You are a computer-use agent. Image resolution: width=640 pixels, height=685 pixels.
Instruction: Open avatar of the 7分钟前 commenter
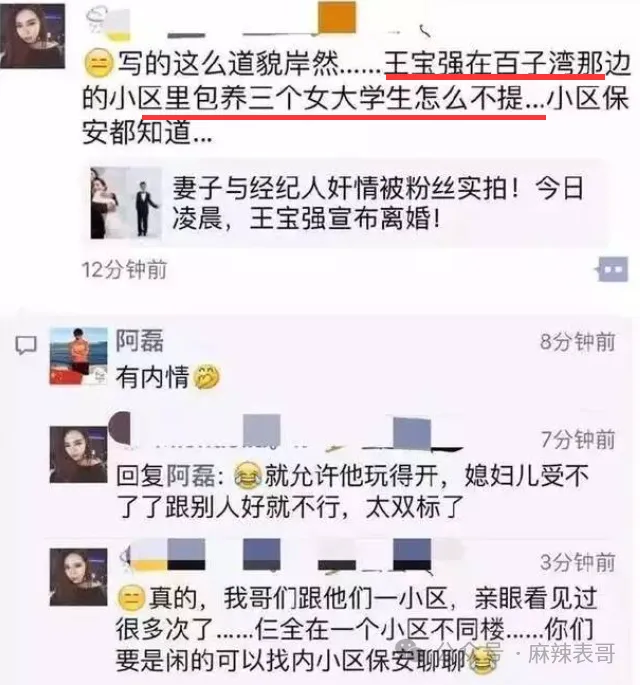[x=79, y=454]
